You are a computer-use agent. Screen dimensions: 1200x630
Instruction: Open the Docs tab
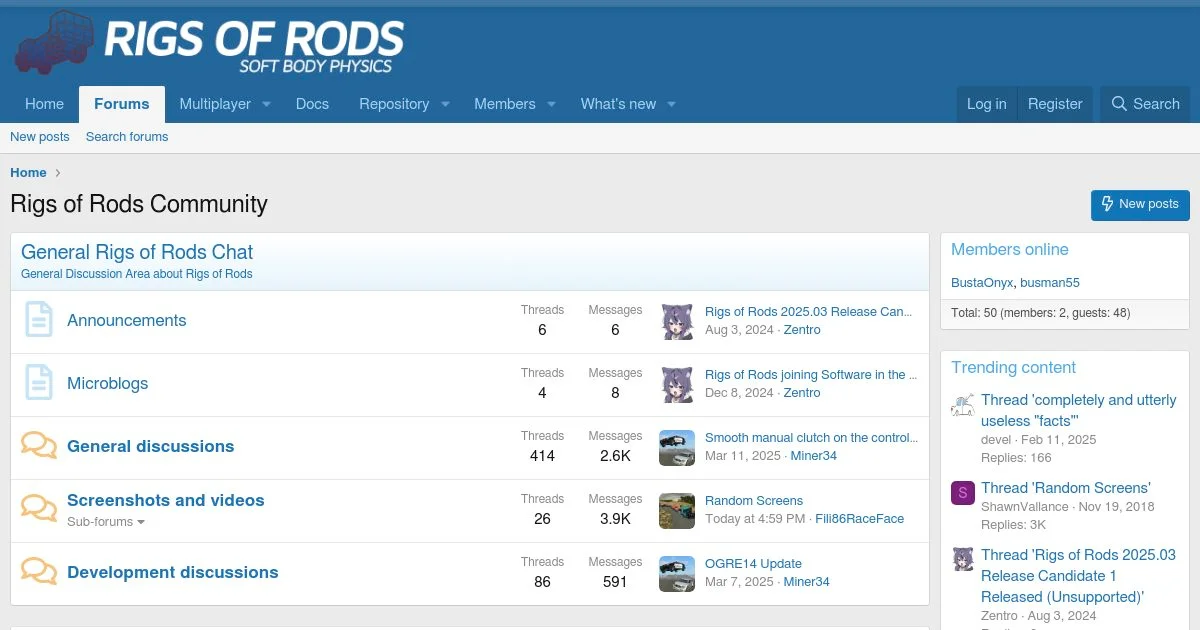tap(312, 104)
